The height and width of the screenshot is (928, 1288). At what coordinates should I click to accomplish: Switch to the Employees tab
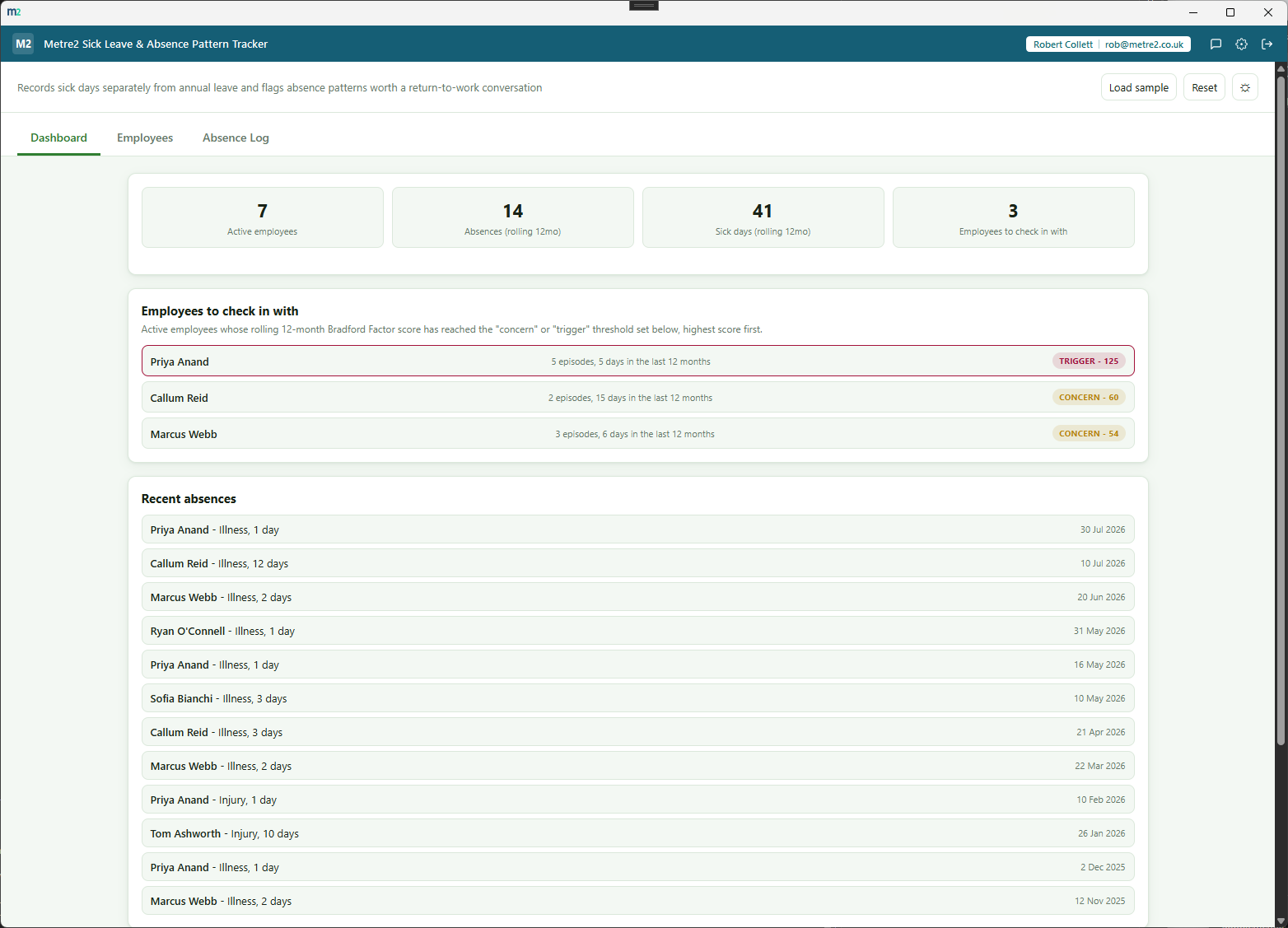coord(145,138)
